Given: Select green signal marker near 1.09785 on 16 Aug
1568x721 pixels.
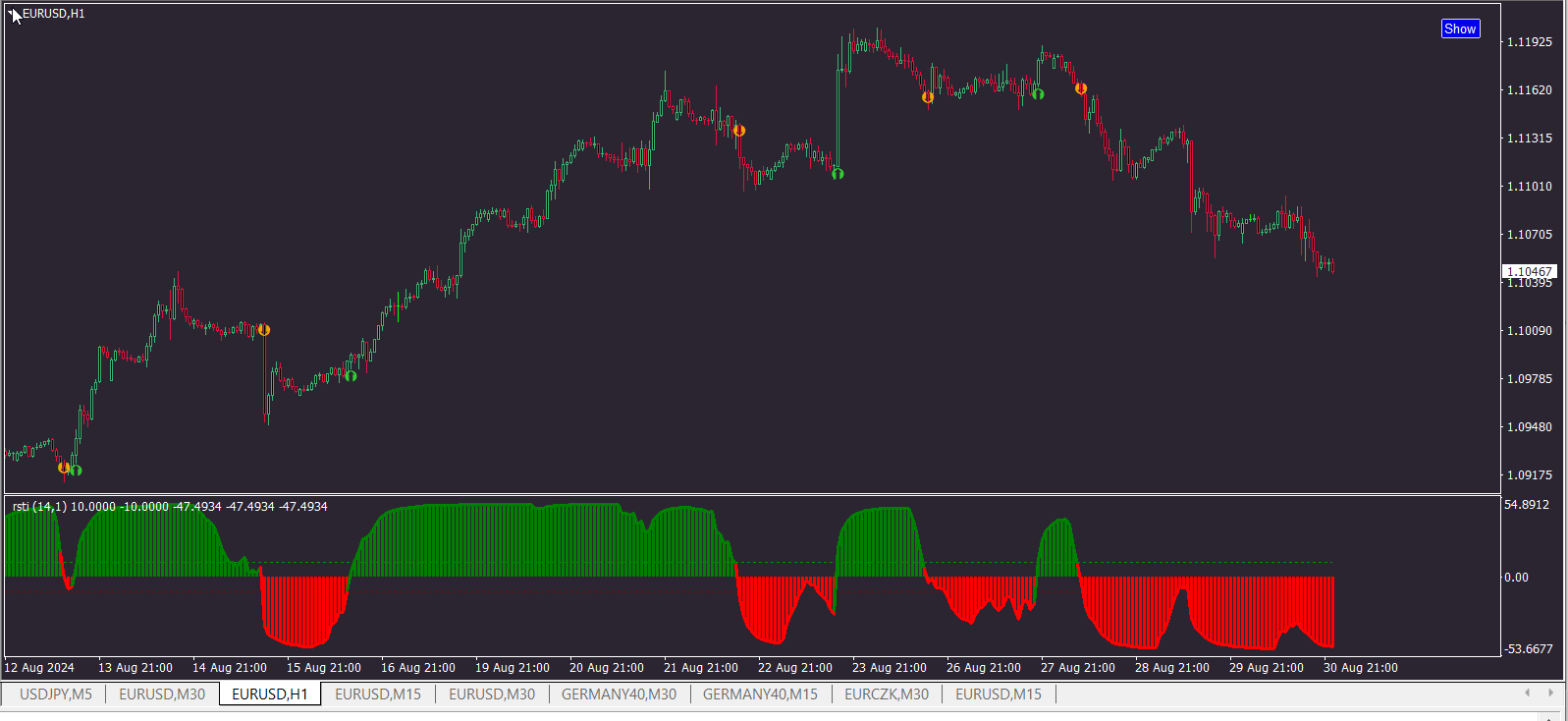Looking at the screenshot, I should click(351, 375).
